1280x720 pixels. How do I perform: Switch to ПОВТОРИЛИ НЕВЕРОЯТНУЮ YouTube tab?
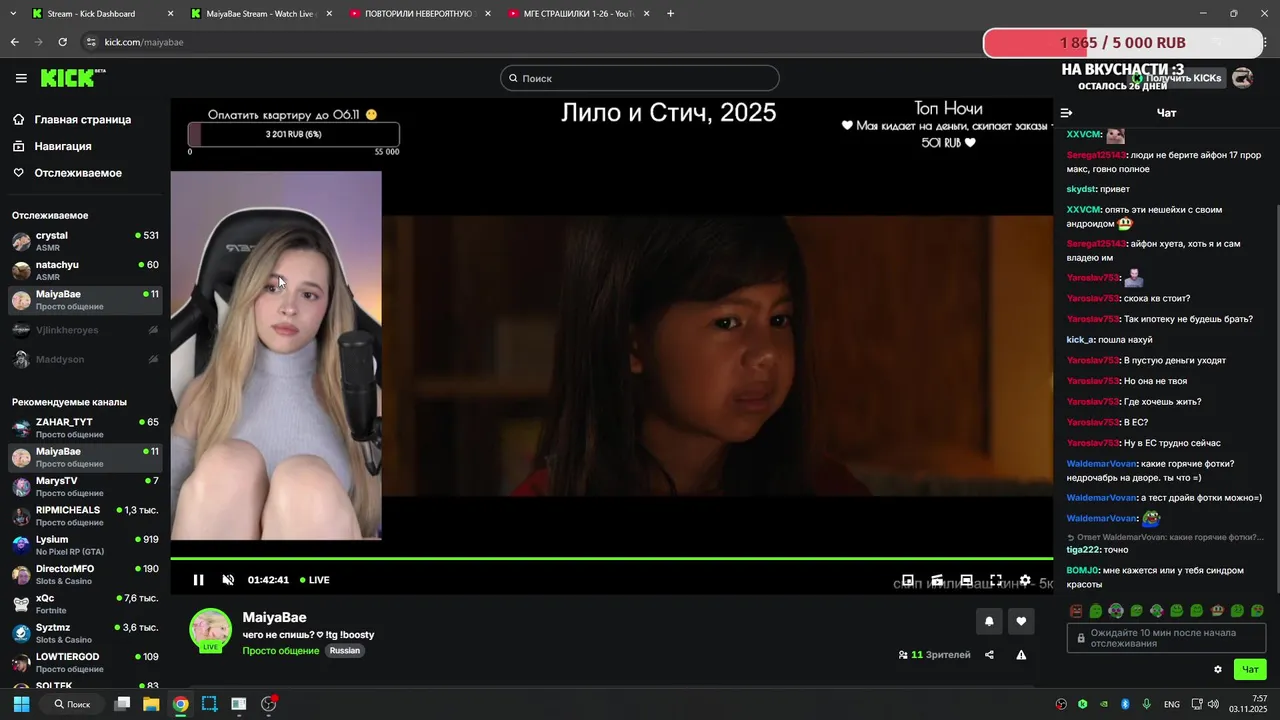[418, 14]
